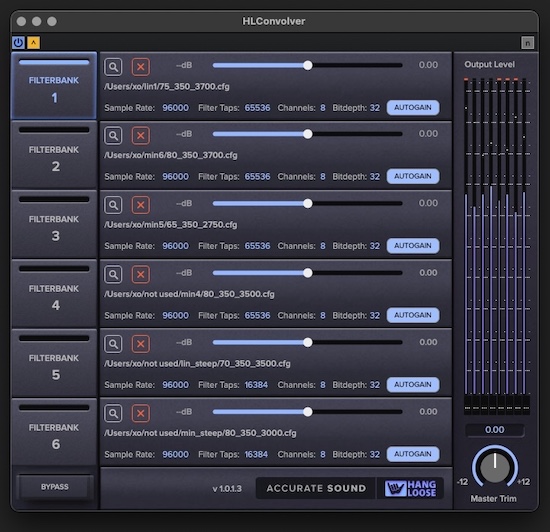This screenshot has width=550, height=532.
Task: Clear the min6/80_350_3700.cfg filter
Action: [141, 135]
